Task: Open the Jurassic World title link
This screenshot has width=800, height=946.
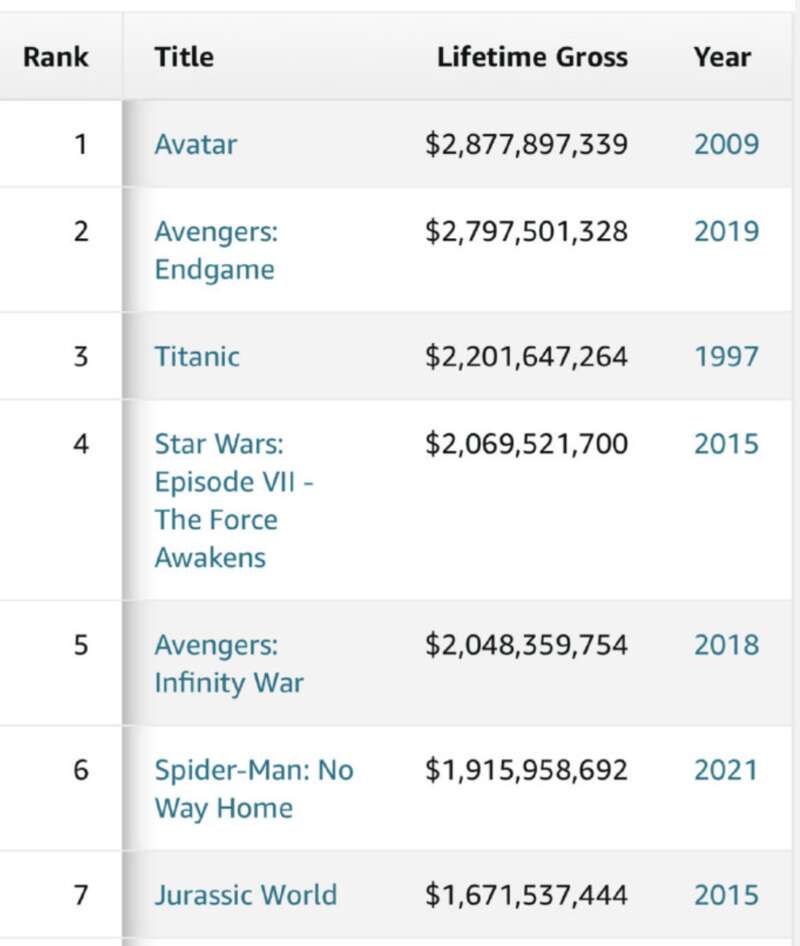Action: click(x=246, y=895)
